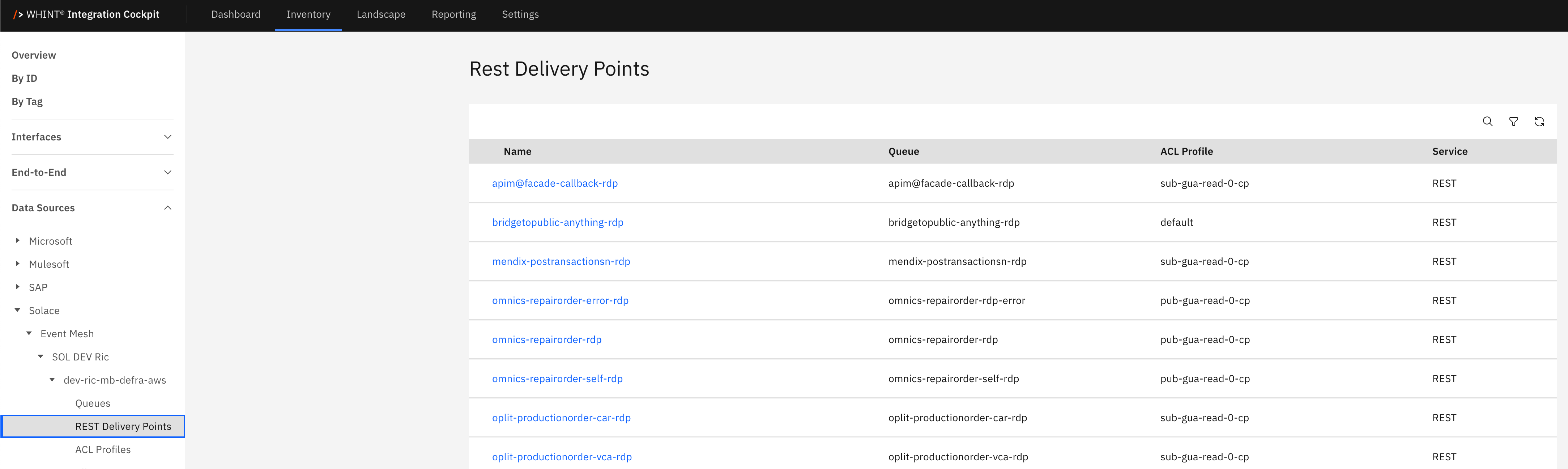This screenshot has width=1568, height=469.
Task: Click the search icon above the table
Action: click(x=1487, y=122)
